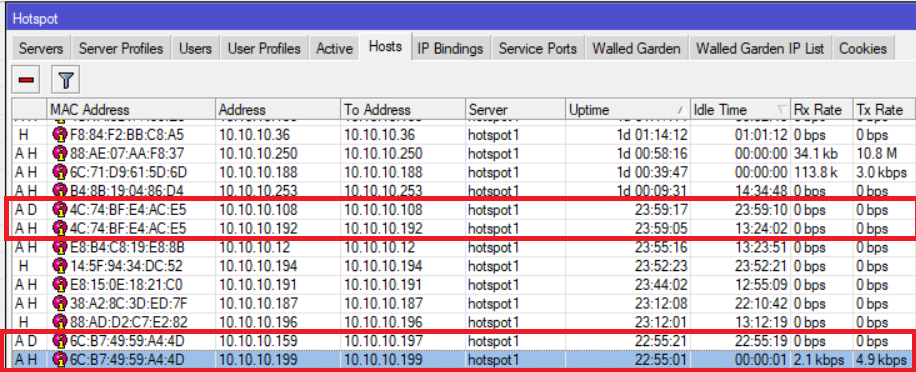Sort by the Address column header
This screenshot has height=372, width=916.
click(x=277, y=110)
